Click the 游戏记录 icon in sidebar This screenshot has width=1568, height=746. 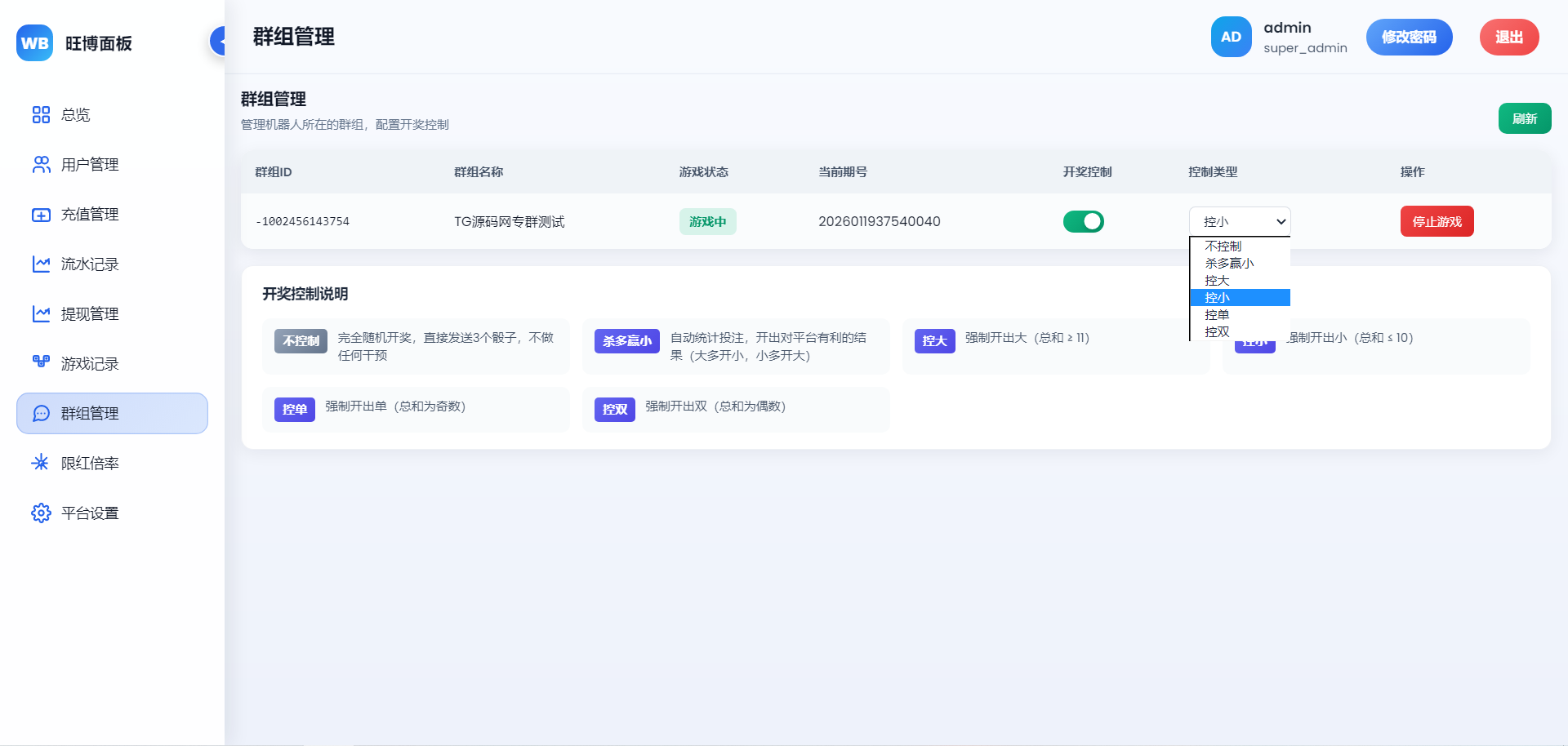41,362
